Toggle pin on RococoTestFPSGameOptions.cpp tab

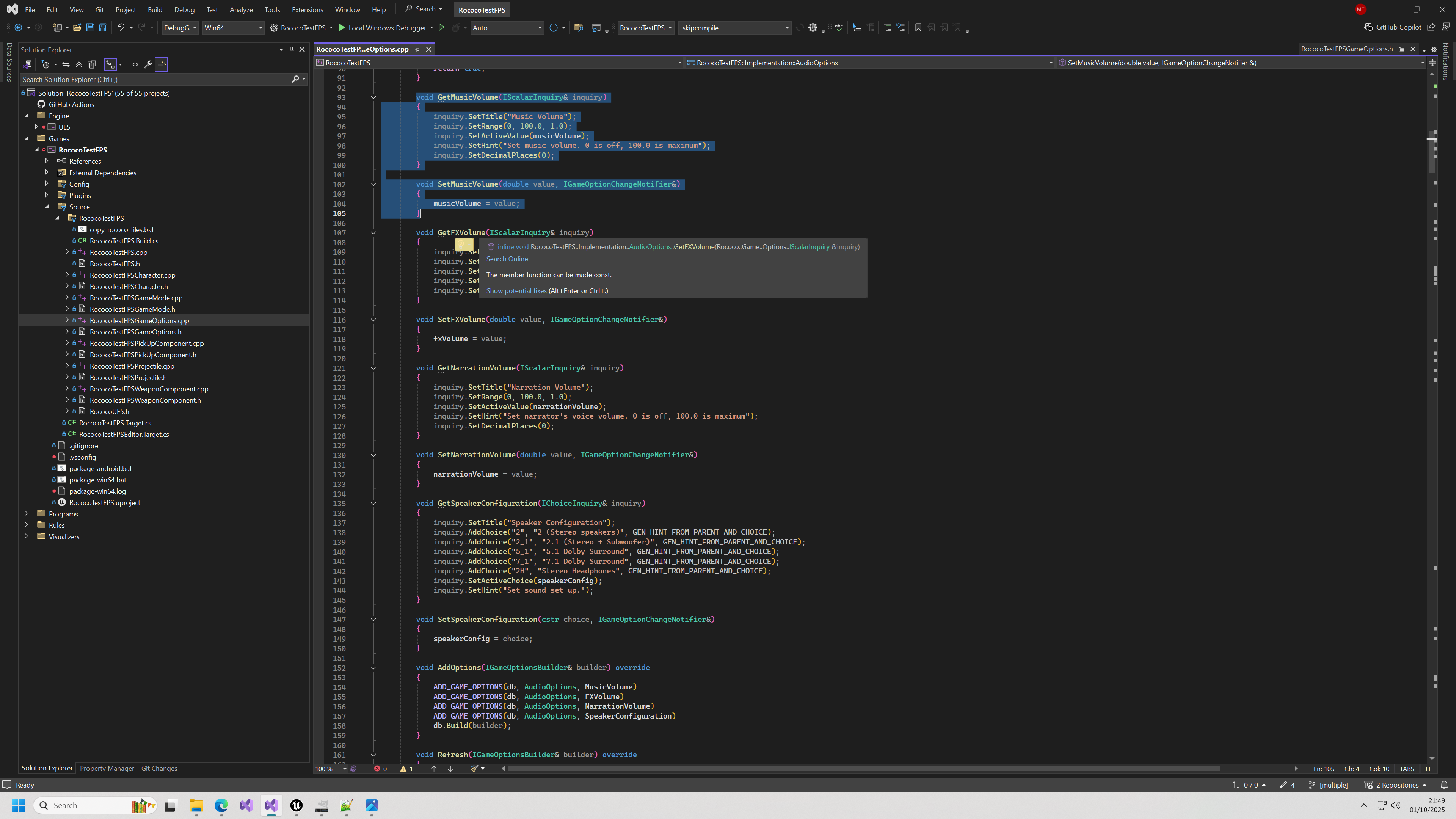coord(418,49)
